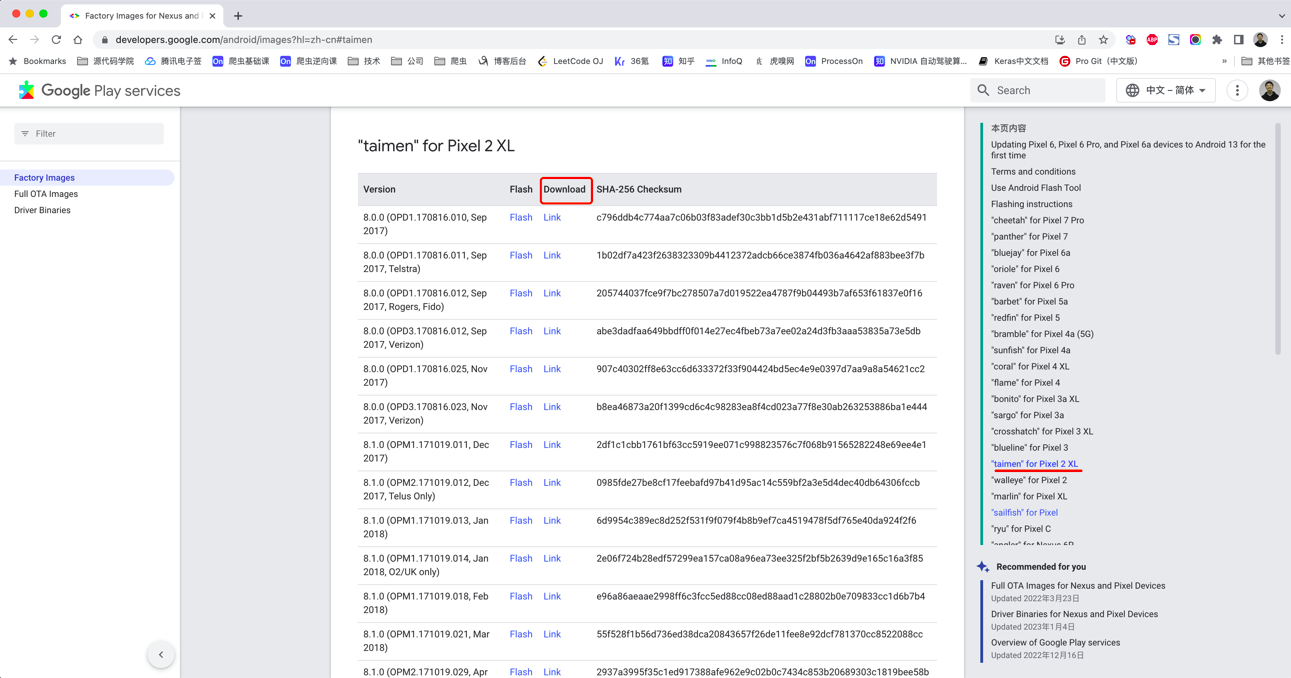Screen dimensions: 1291x678
Task: Click Download Link for 8.1.0 OPM1.171019.013
Action: (x=552, y=521)
